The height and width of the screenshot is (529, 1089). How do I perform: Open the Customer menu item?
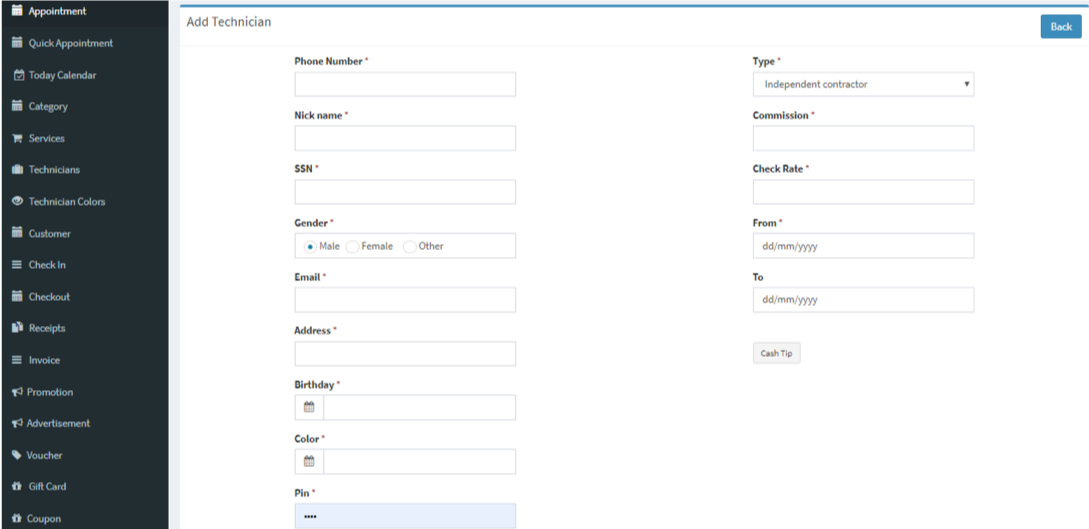tap(84, 233)
